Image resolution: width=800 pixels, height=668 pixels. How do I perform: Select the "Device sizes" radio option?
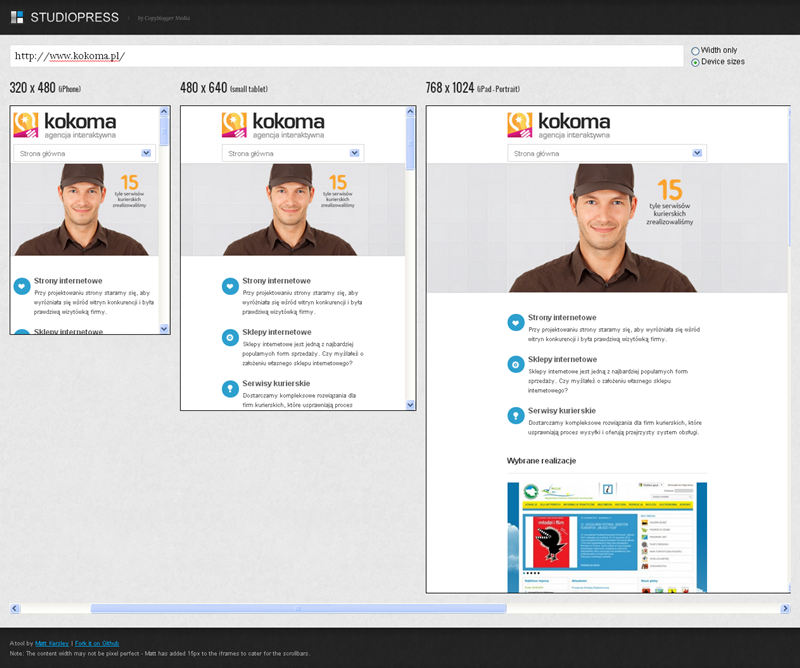(x=695, y=62)
